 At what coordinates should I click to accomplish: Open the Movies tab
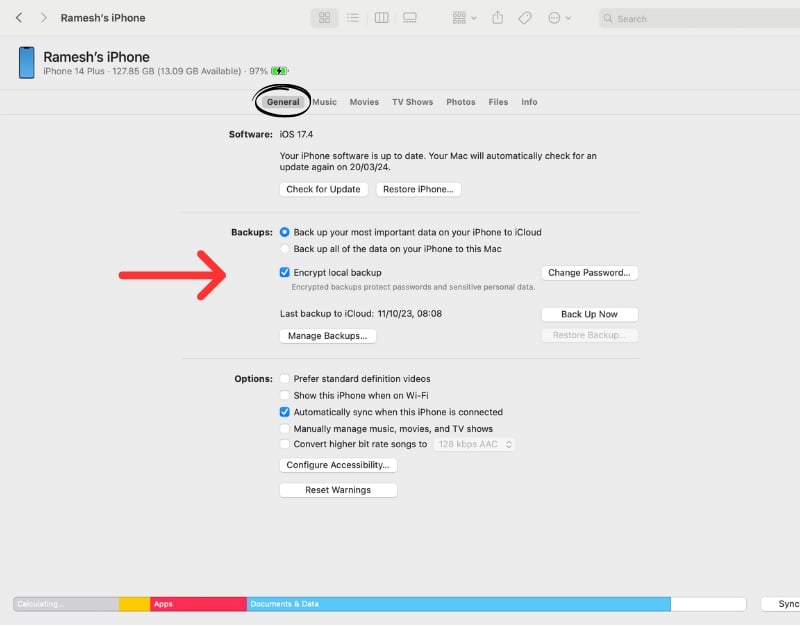click(364, 102)
